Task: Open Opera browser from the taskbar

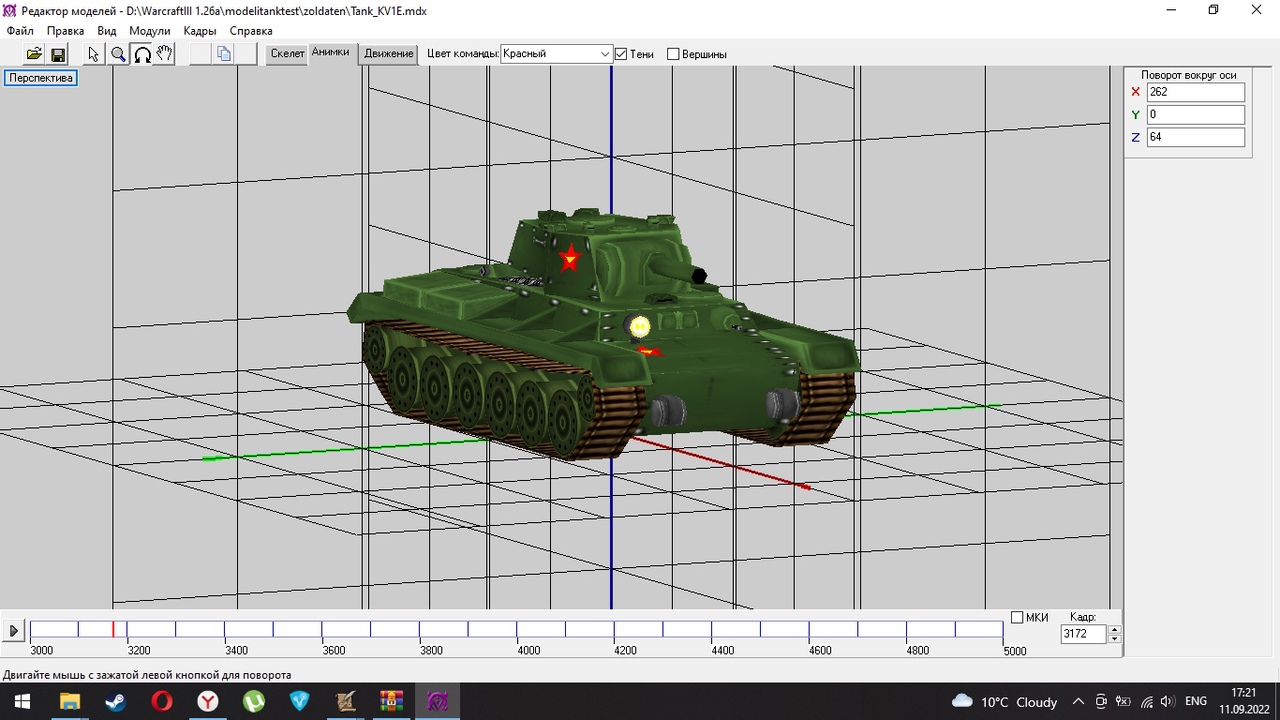Action: click(x=161, y=701)
